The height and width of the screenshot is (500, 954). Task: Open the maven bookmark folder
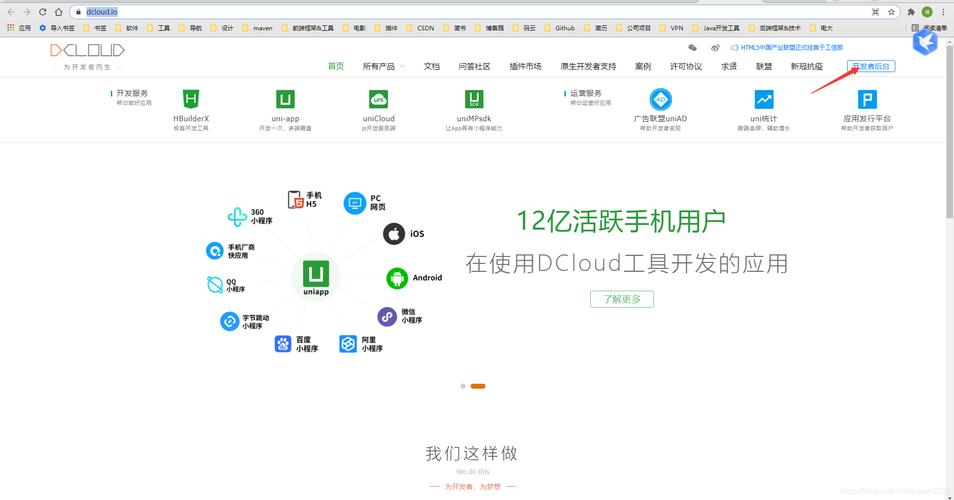tap(257, 28)
